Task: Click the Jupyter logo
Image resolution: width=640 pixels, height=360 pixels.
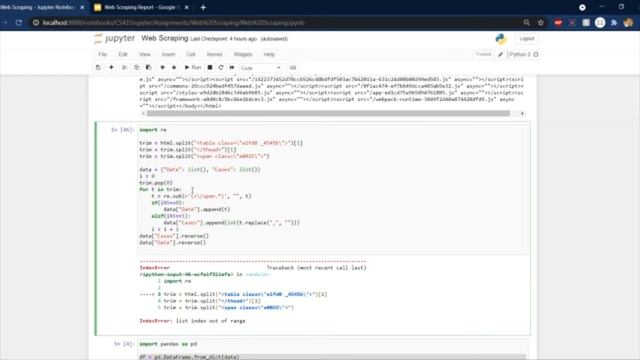Action: click(x=115, y=38)
